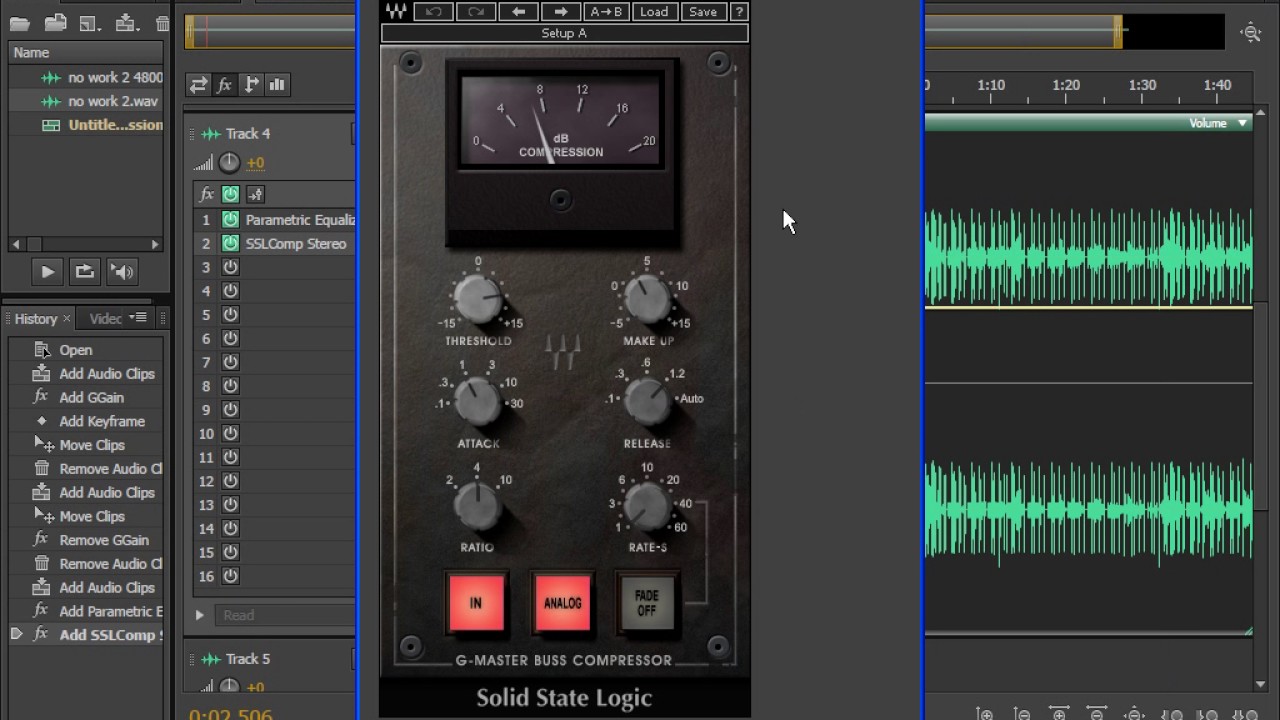This screenshot has height=720, width=1280.
Task: Open the Read automation mode dropdown
Action: [285, 615]
